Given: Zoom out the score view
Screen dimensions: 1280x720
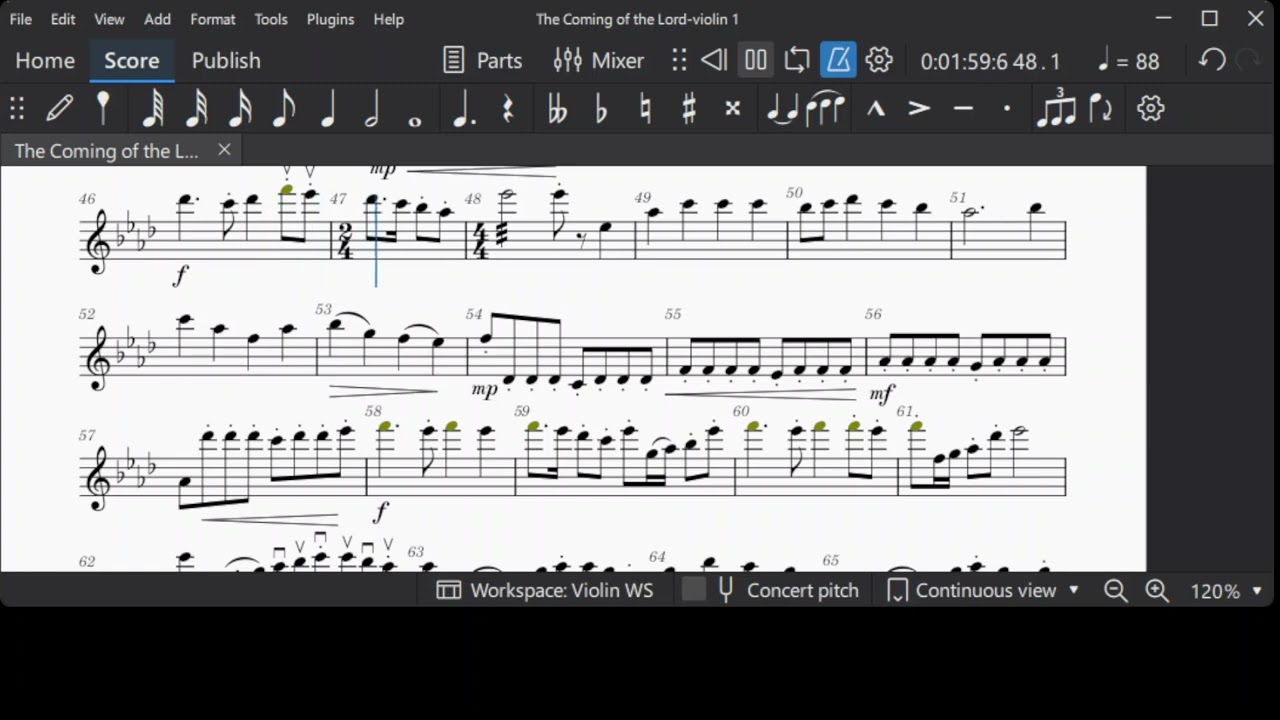Looking at the screenshot, I should point(1116,590).
